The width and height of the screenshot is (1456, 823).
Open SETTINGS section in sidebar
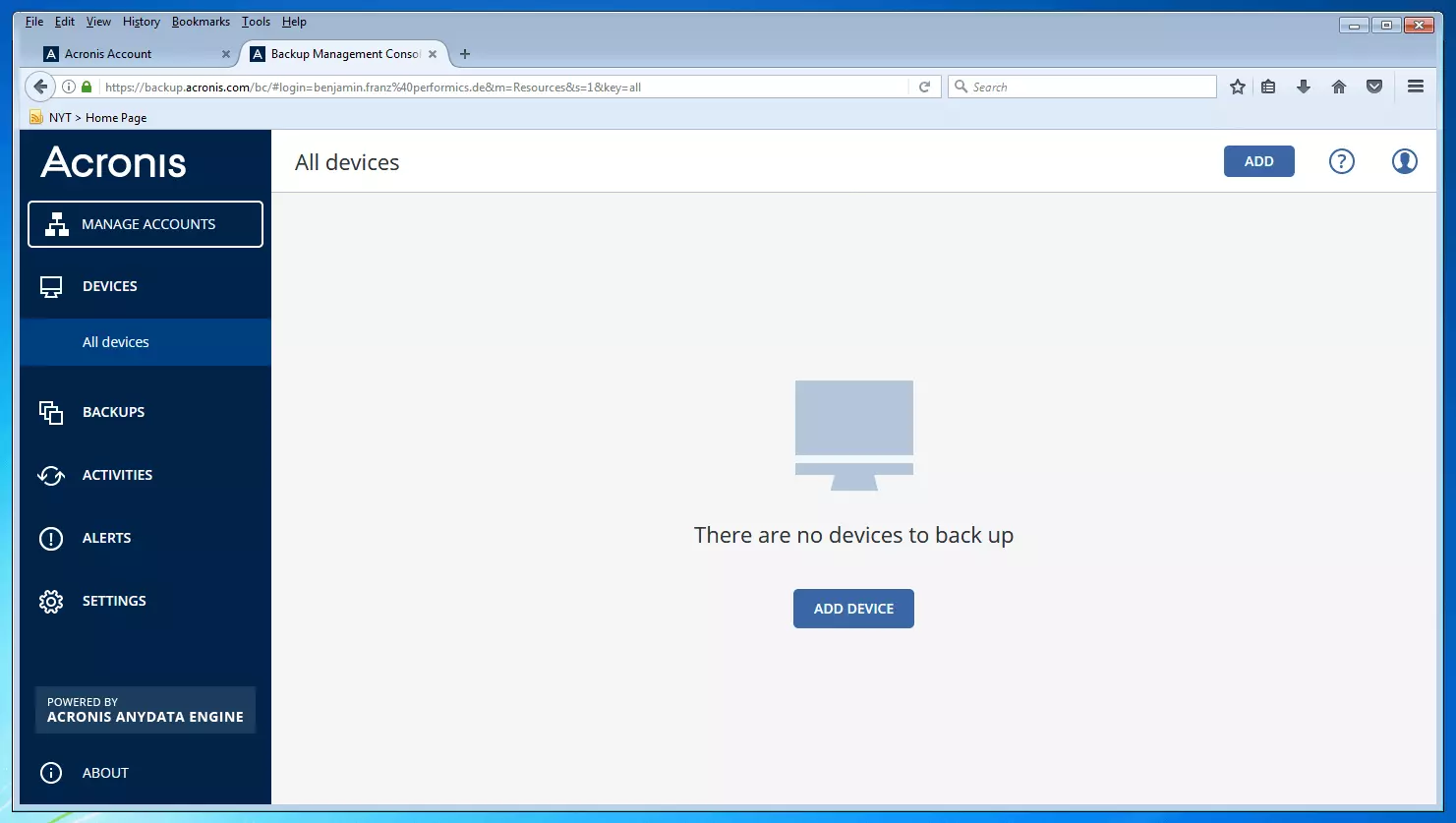(146, 601)
